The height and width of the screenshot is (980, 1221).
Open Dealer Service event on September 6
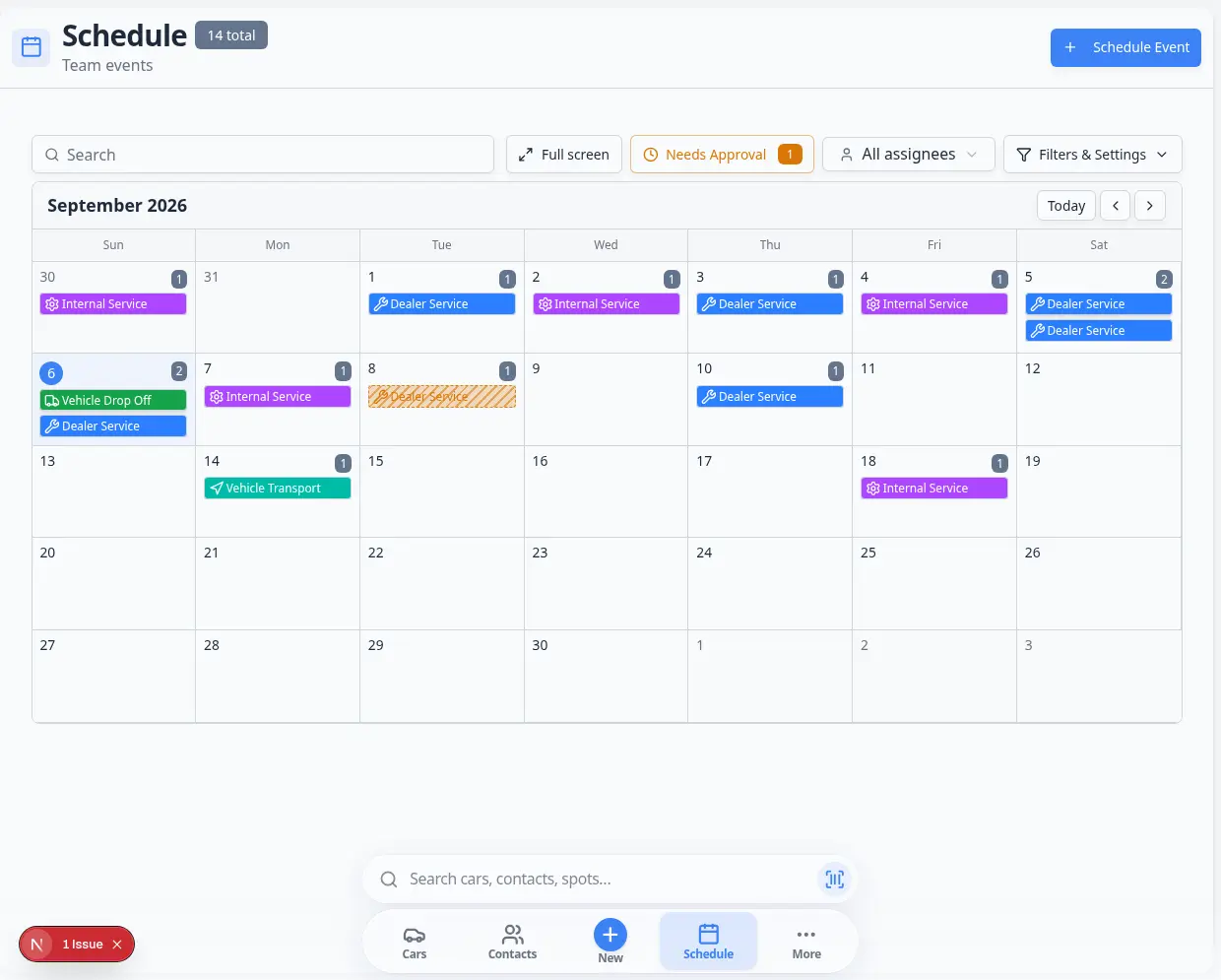[x=113, y=425]
